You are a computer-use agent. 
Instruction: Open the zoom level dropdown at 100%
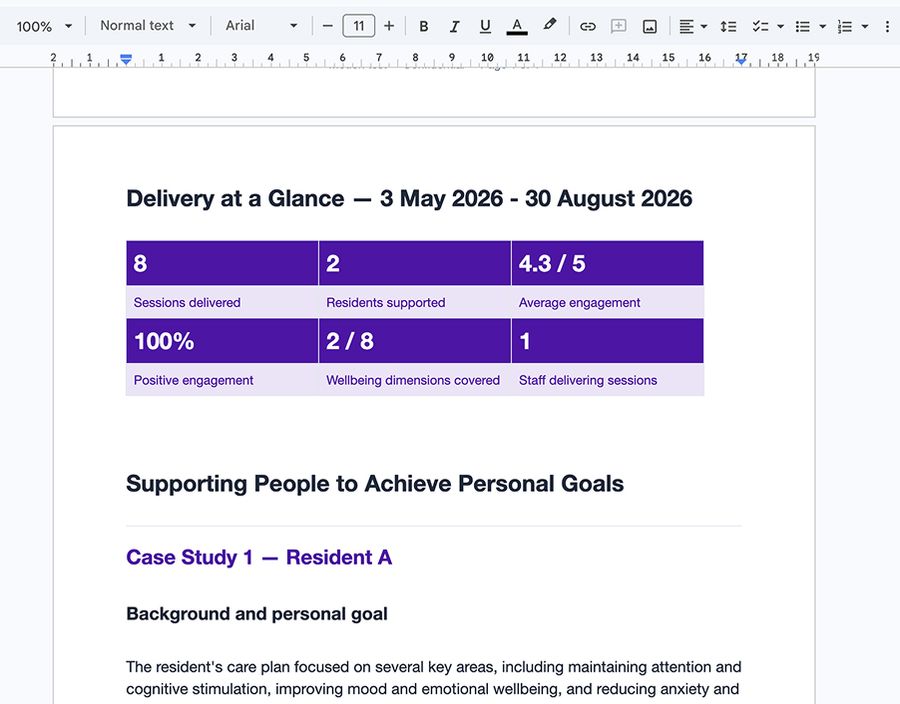pyautogui.click(x=44, y=26)
